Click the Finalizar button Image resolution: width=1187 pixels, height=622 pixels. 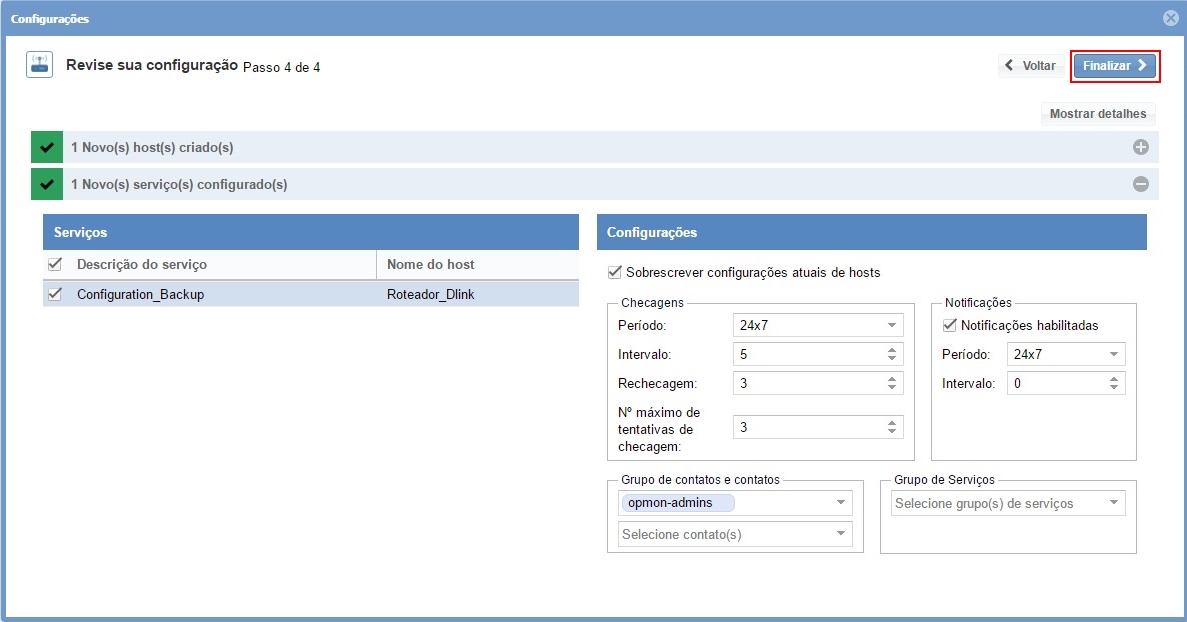tap(1114, 65)
